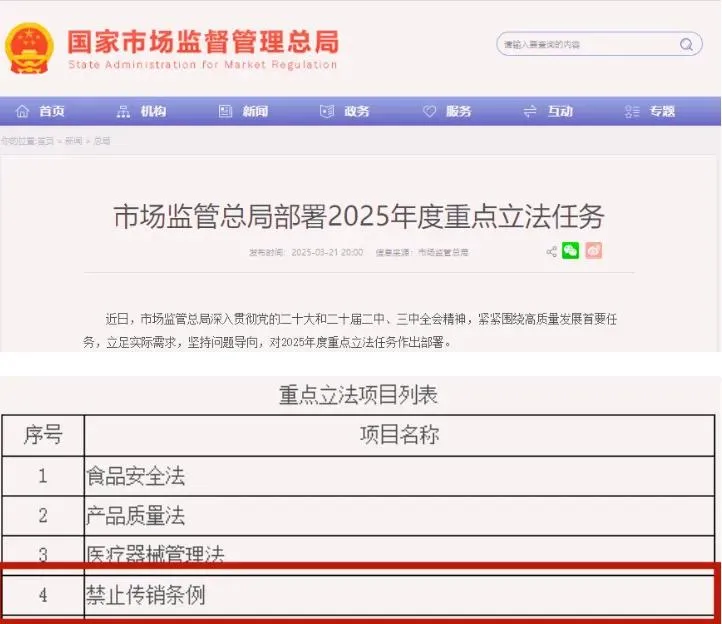This screenshot has height=624, width=722.
Task: Select the 食品安全法 table row
Action: pos(358,476)
